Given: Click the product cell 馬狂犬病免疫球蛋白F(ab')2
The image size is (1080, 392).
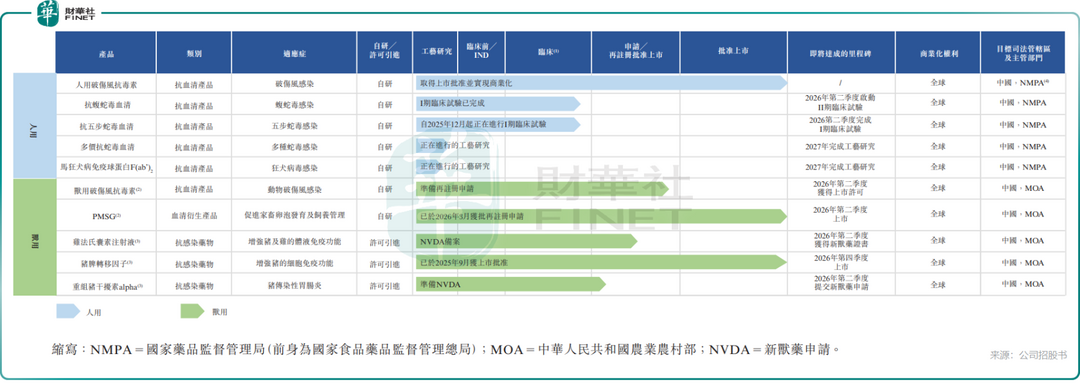Looking at the screenshot, I should 106,168.
